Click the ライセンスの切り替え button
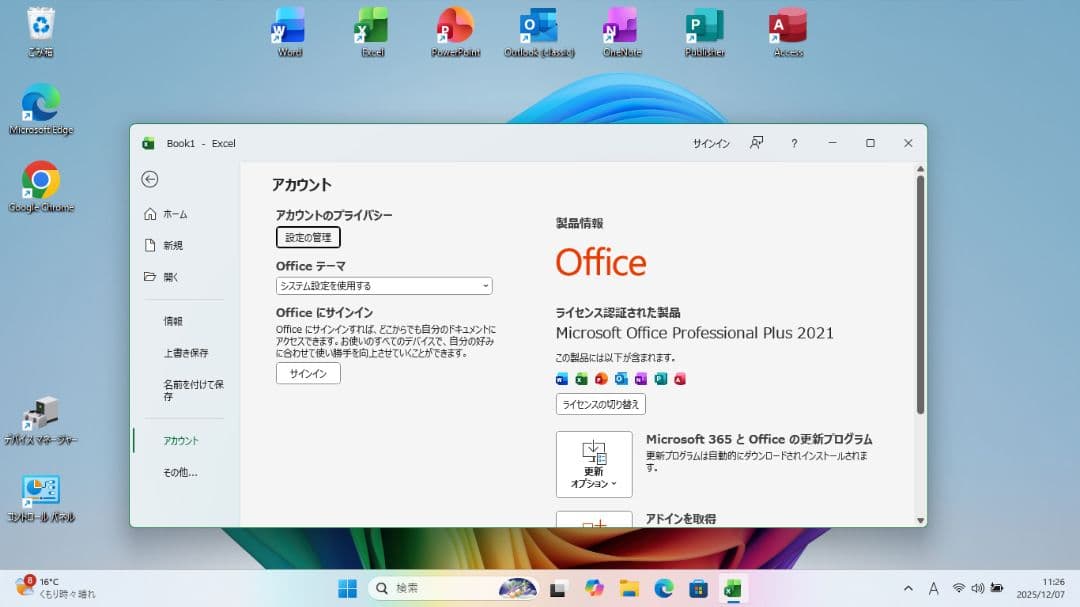1080x607 pixels. click(x=600, y=404)
